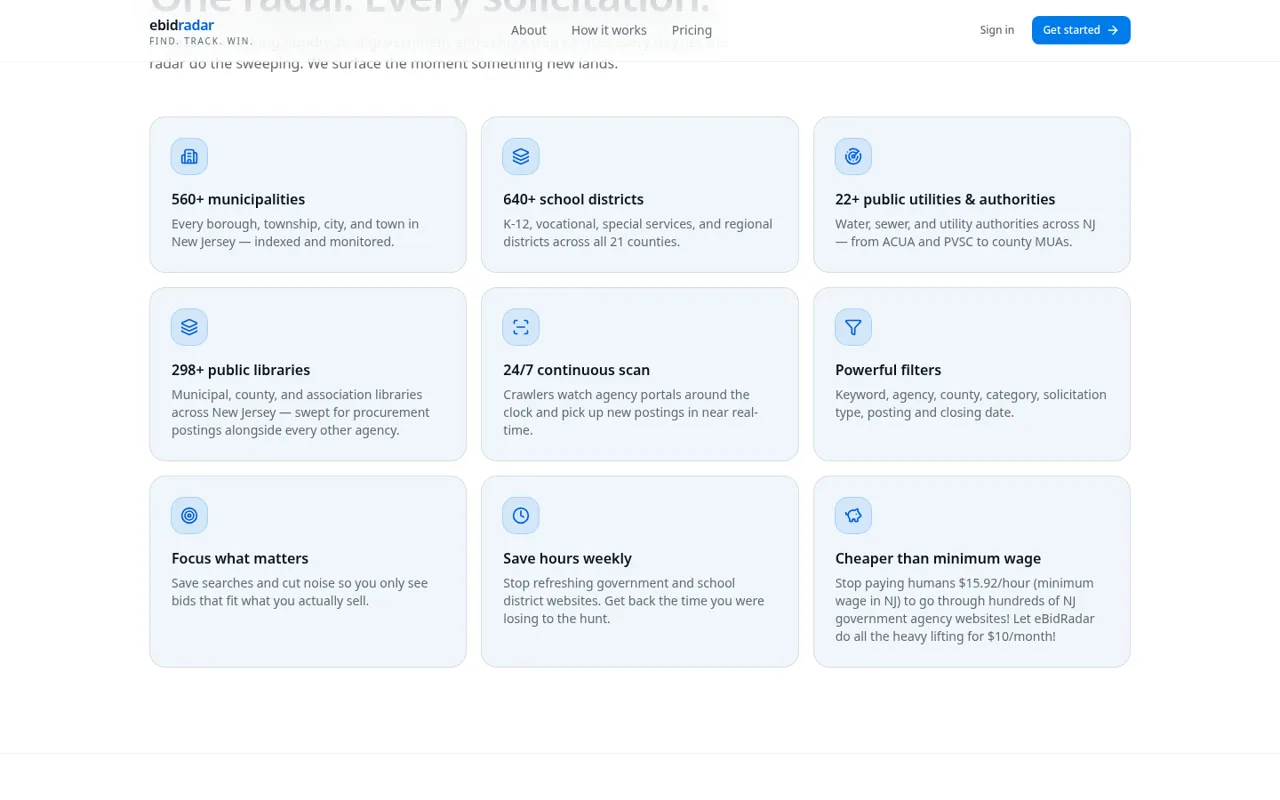The width and height of the screenshot is (1280, 800).
Task: Click the 'Powerful filters' heading
Action: [x=888, y=370]
